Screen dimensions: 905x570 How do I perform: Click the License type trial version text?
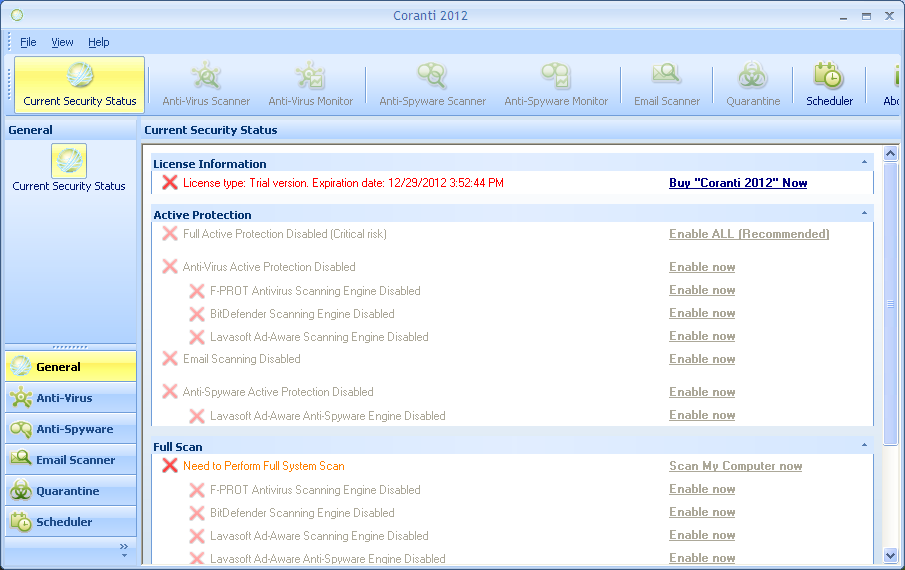(x=343, y=183)
